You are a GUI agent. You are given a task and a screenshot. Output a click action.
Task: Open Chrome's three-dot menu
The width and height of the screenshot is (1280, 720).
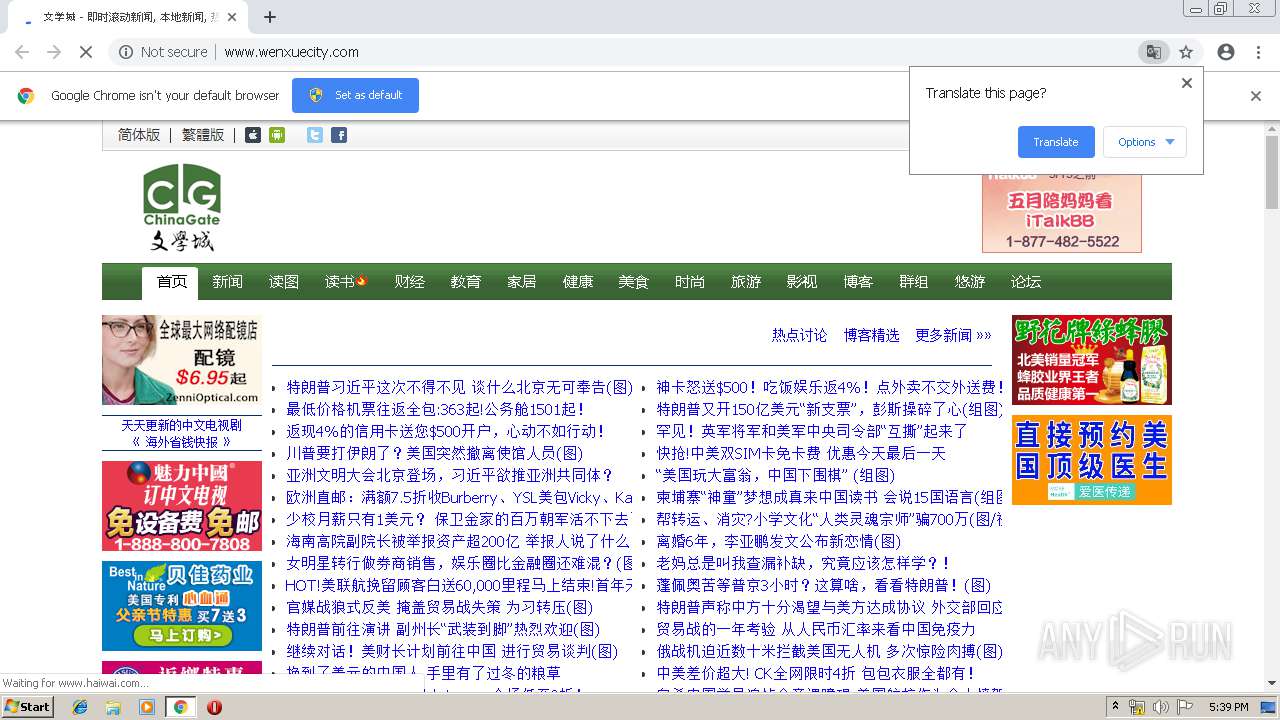1258,52
